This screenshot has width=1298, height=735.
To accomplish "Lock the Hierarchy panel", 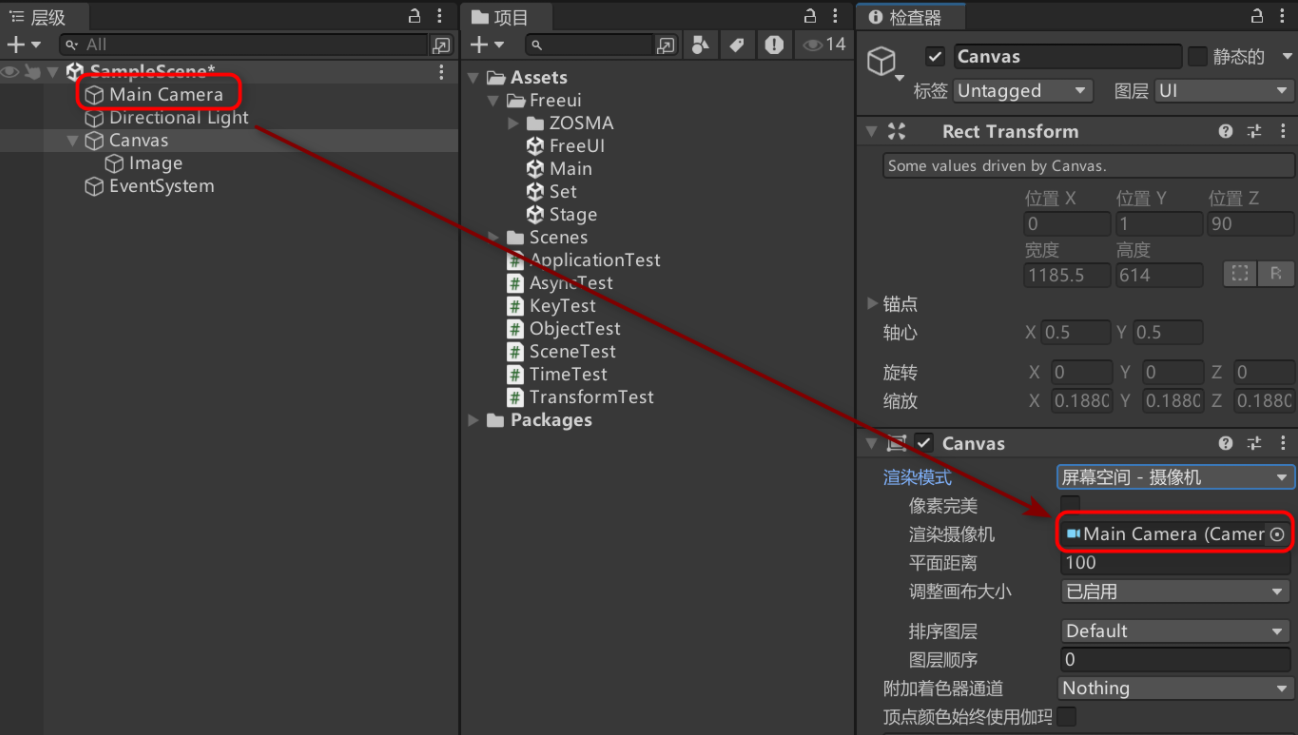I will pos(416,16).
